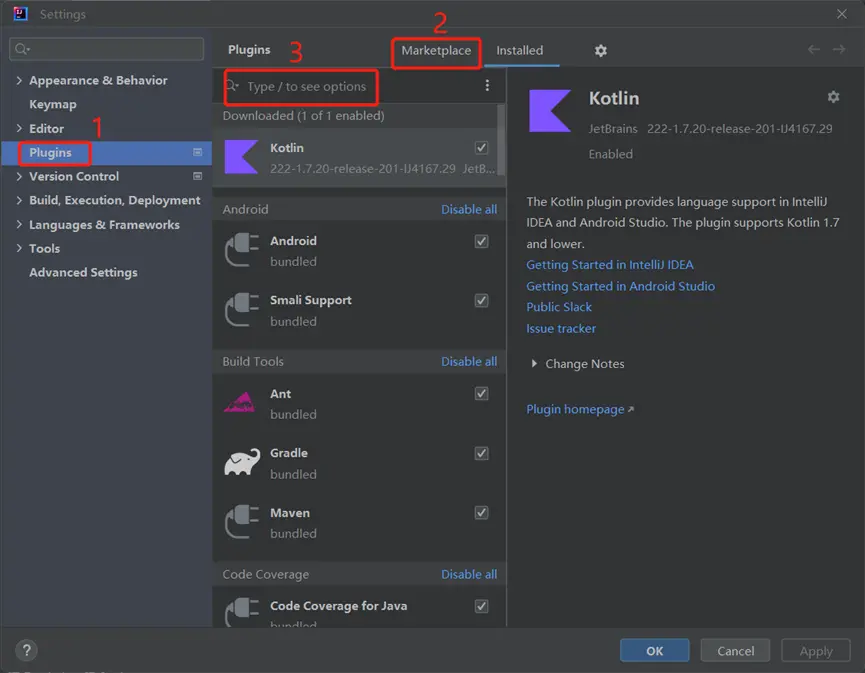Navigate forward with the right arrow
The width and height of the screenshot is (865, 673).
tap(839, 50)
